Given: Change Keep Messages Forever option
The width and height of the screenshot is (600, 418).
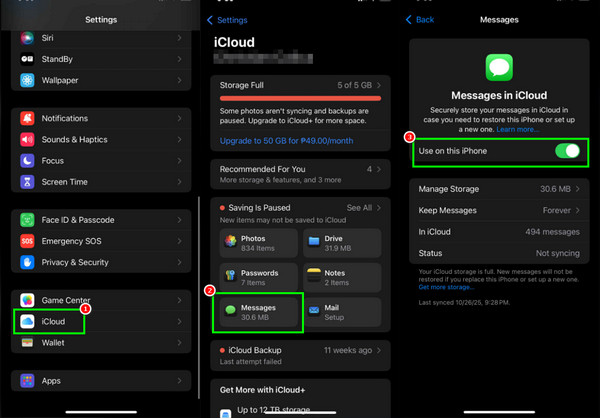Looking at the screenshot, I should point(499,211).
